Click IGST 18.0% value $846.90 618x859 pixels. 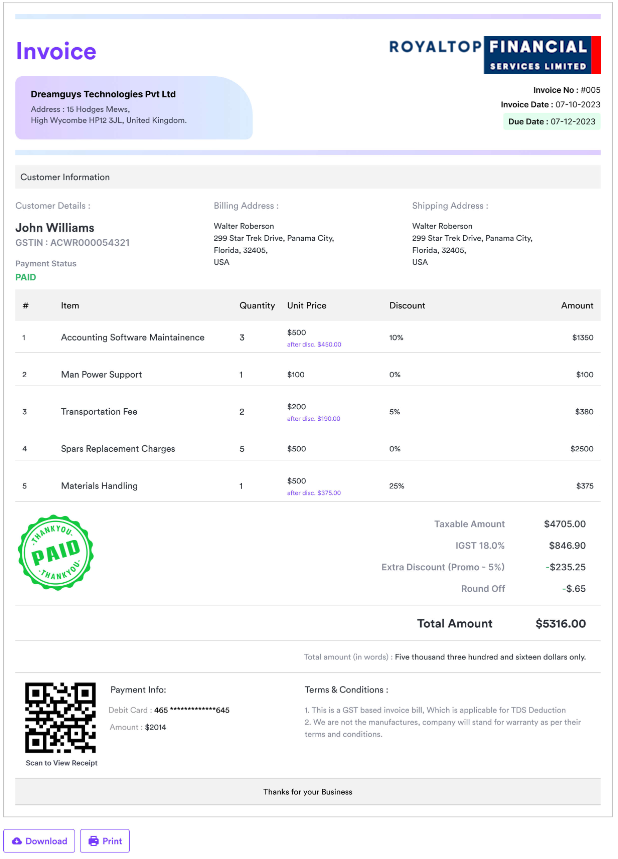567,546
